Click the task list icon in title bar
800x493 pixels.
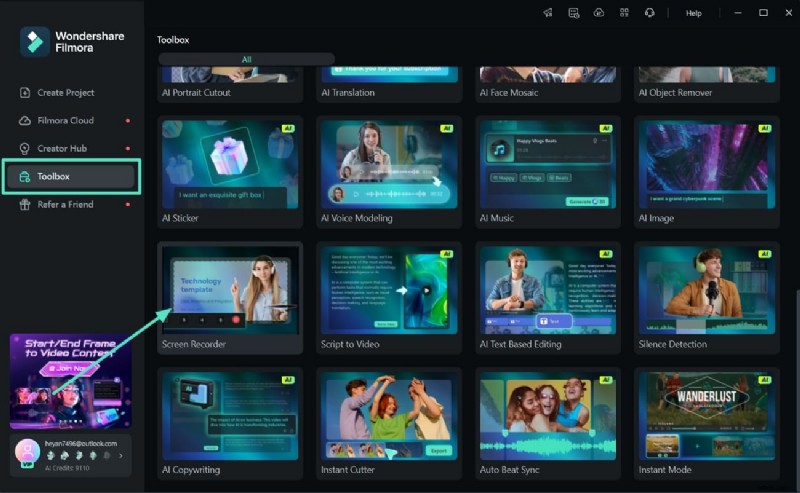click(x=573, y=13)
